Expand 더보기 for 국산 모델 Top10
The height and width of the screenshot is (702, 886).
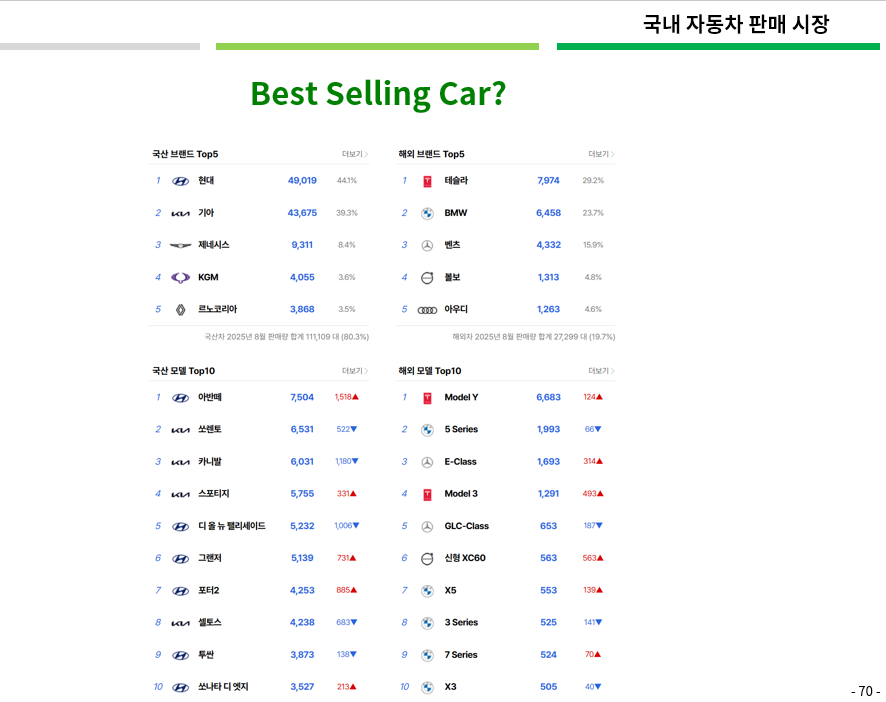351,370
